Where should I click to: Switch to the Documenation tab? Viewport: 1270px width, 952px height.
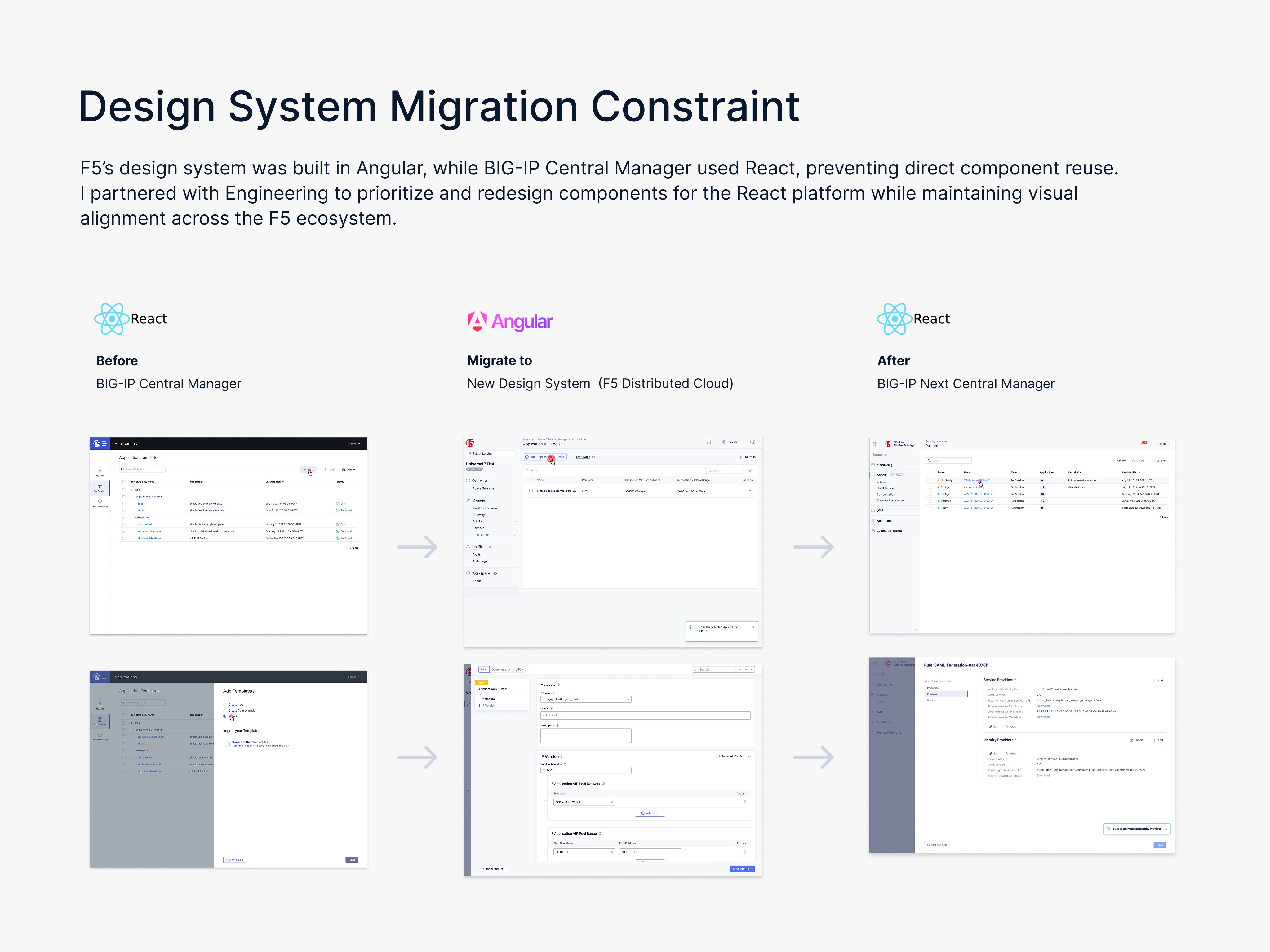pos(501,669)
